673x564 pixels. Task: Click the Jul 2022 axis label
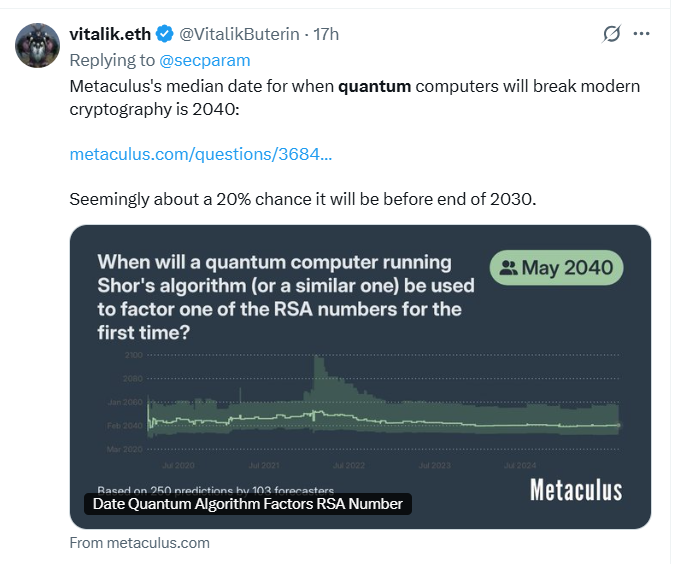click(349, 466)
